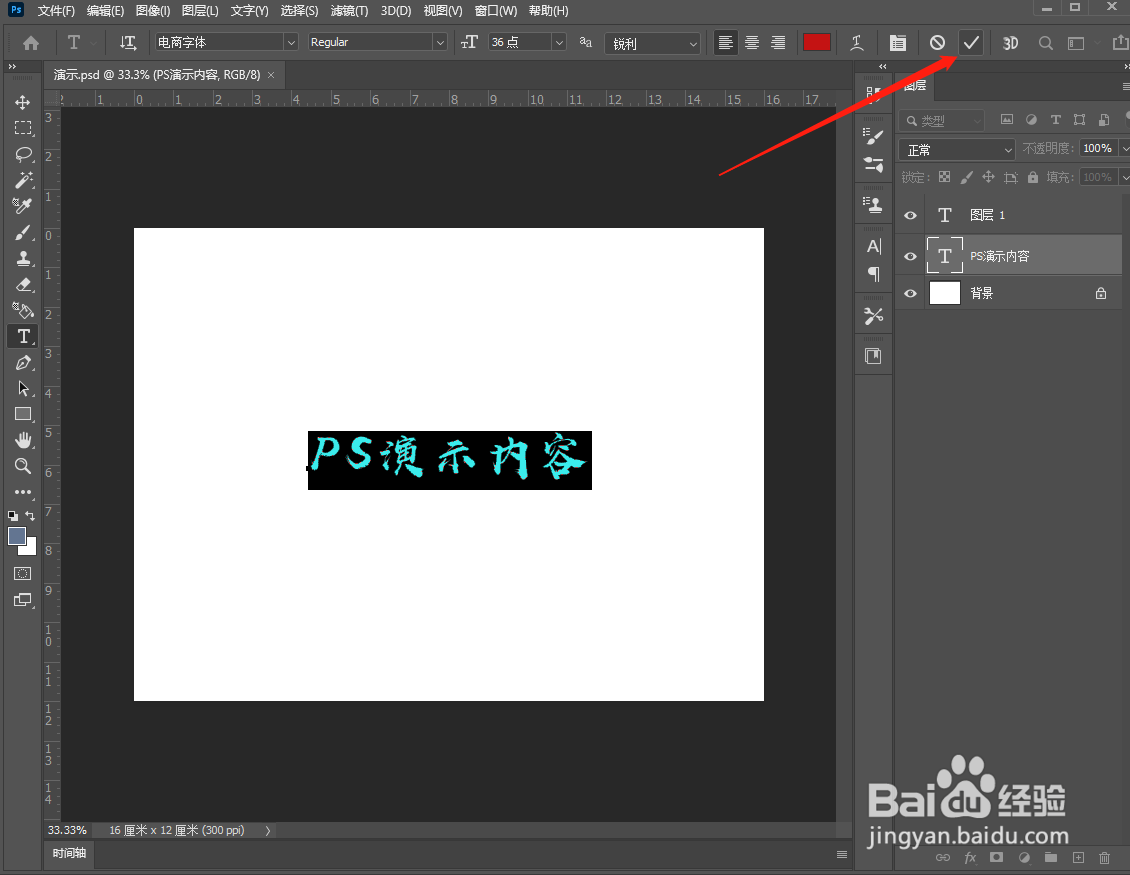The image size is (1130, 875).
Task: Select the Eraser tool
Action: (x=22, y=284)
